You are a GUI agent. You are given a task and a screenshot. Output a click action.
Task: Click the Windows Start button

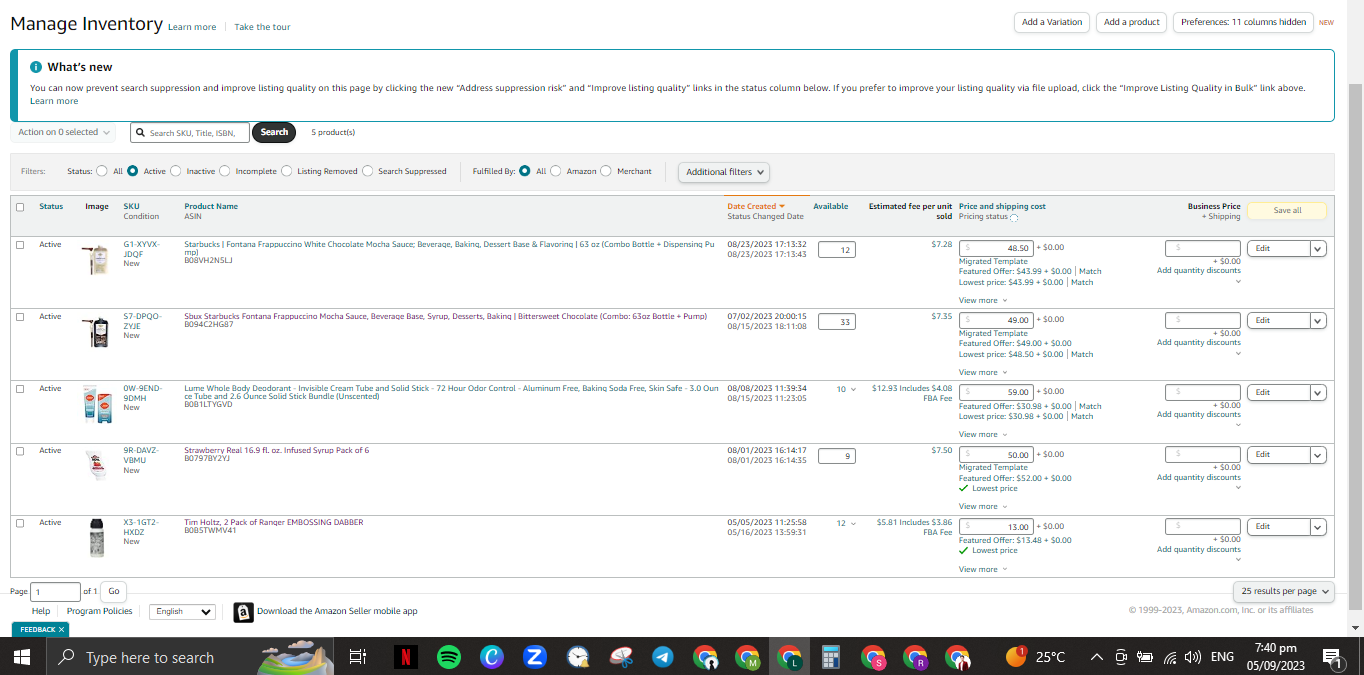click(x=21, y=657)
